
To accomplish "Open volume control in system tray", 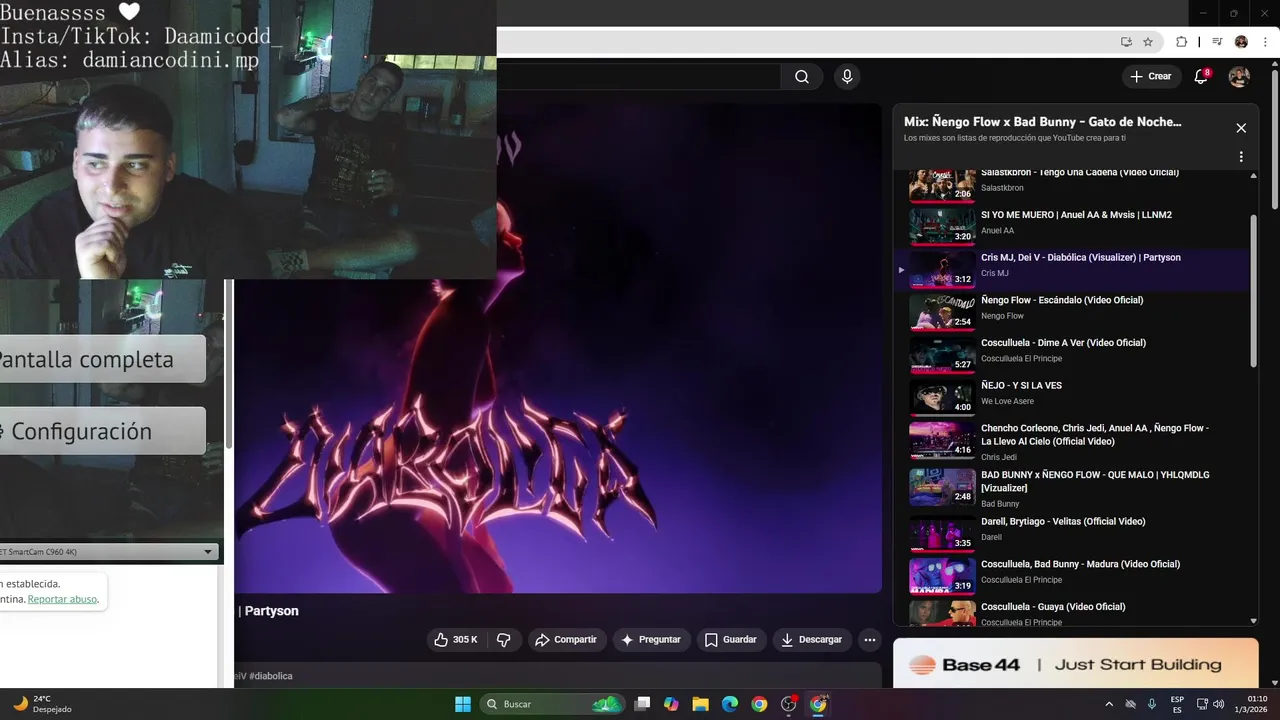I will (x=1218, y=704).
